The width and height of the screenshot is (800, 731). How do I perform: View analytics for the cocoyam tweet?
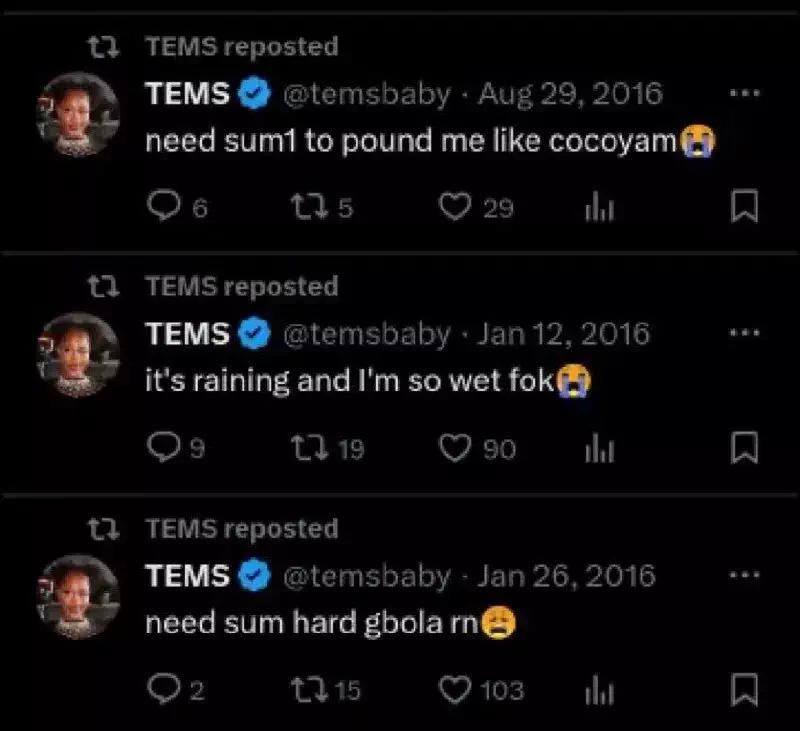[598, 207]
